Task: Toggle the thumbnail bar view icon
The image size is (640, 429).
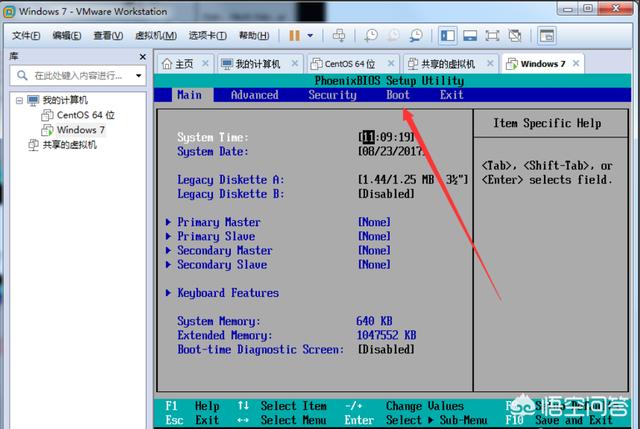Action: pos(470,36)
